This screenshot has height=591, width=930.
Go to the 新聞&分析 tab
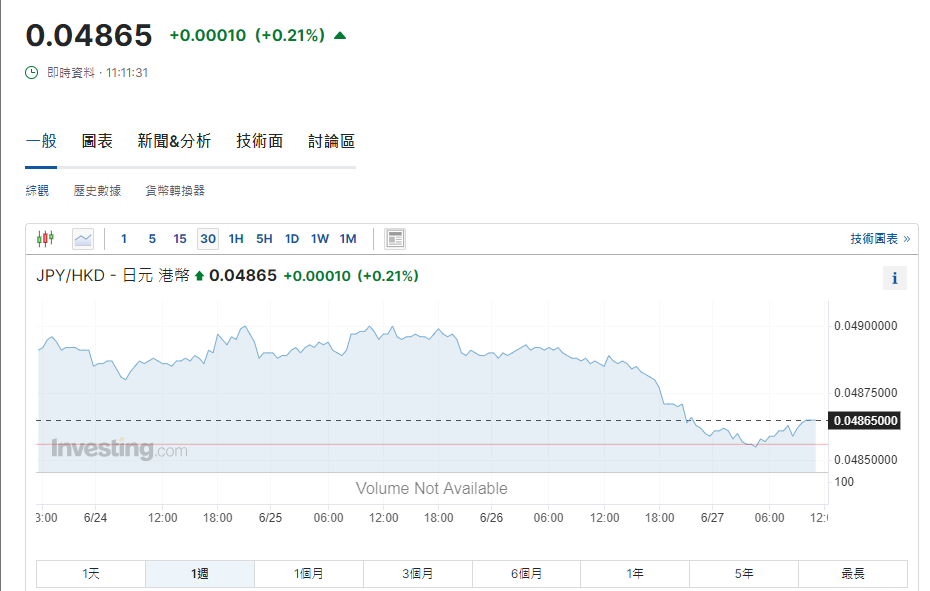coord(174,142)
